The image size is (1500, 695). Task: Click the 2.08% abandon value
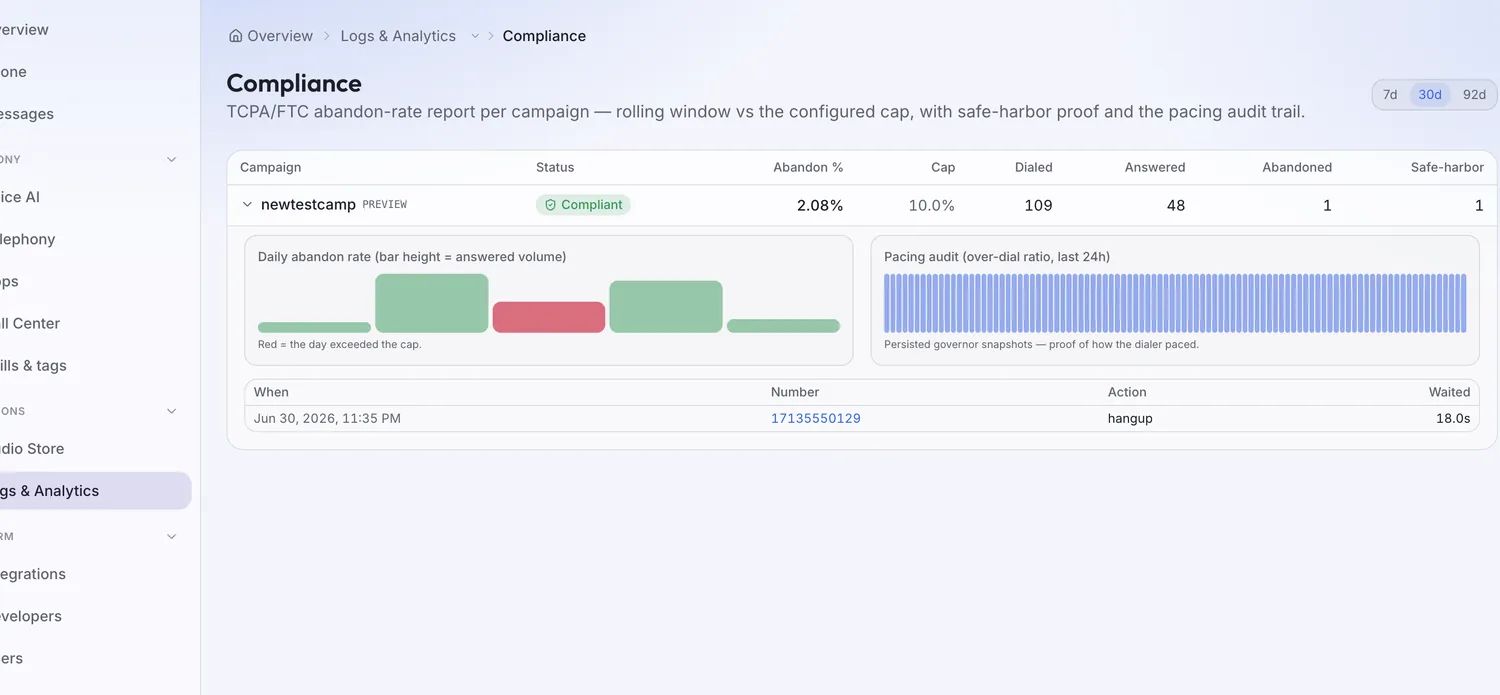tap(820, 205)
